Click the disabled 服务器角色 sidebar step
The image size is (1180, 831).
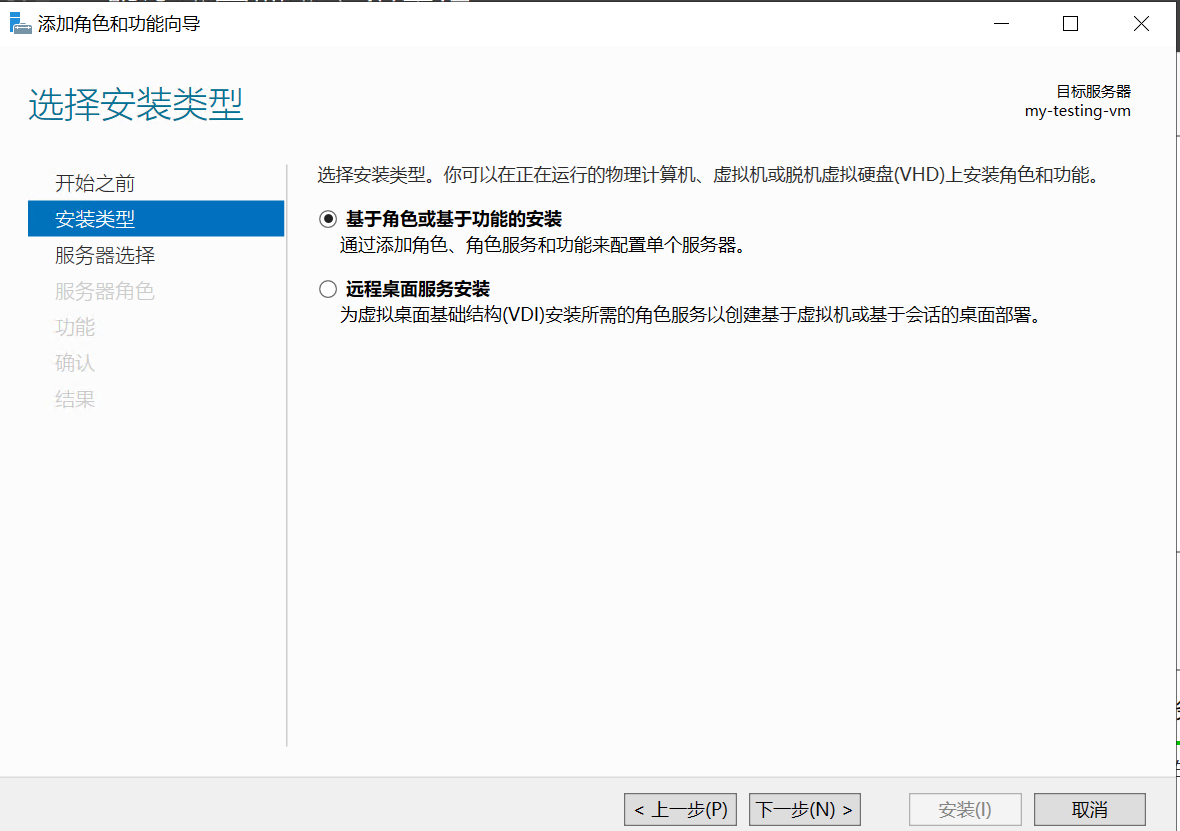point(105,291)
